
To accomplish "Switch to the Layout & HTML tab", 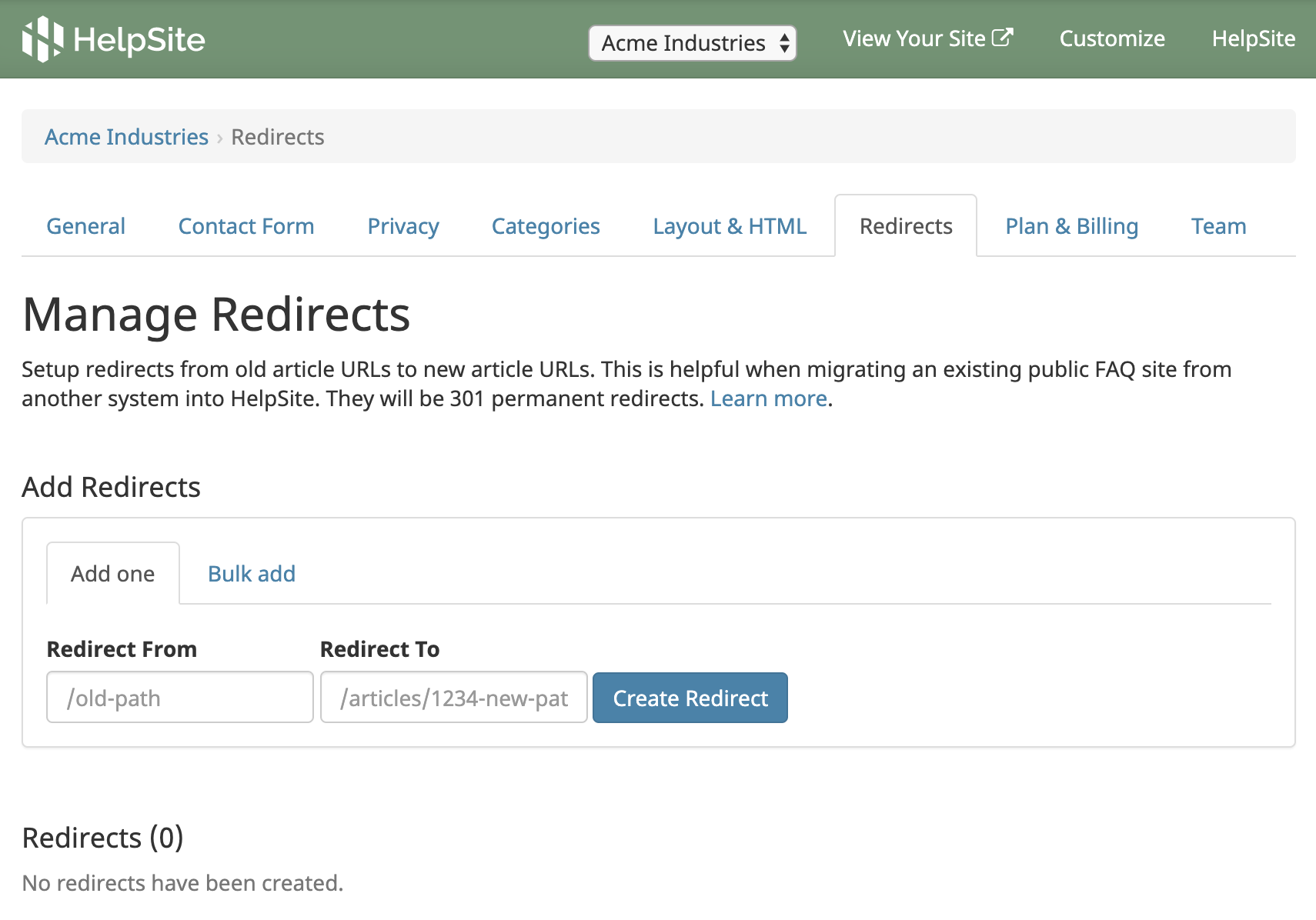I will 730,226.
